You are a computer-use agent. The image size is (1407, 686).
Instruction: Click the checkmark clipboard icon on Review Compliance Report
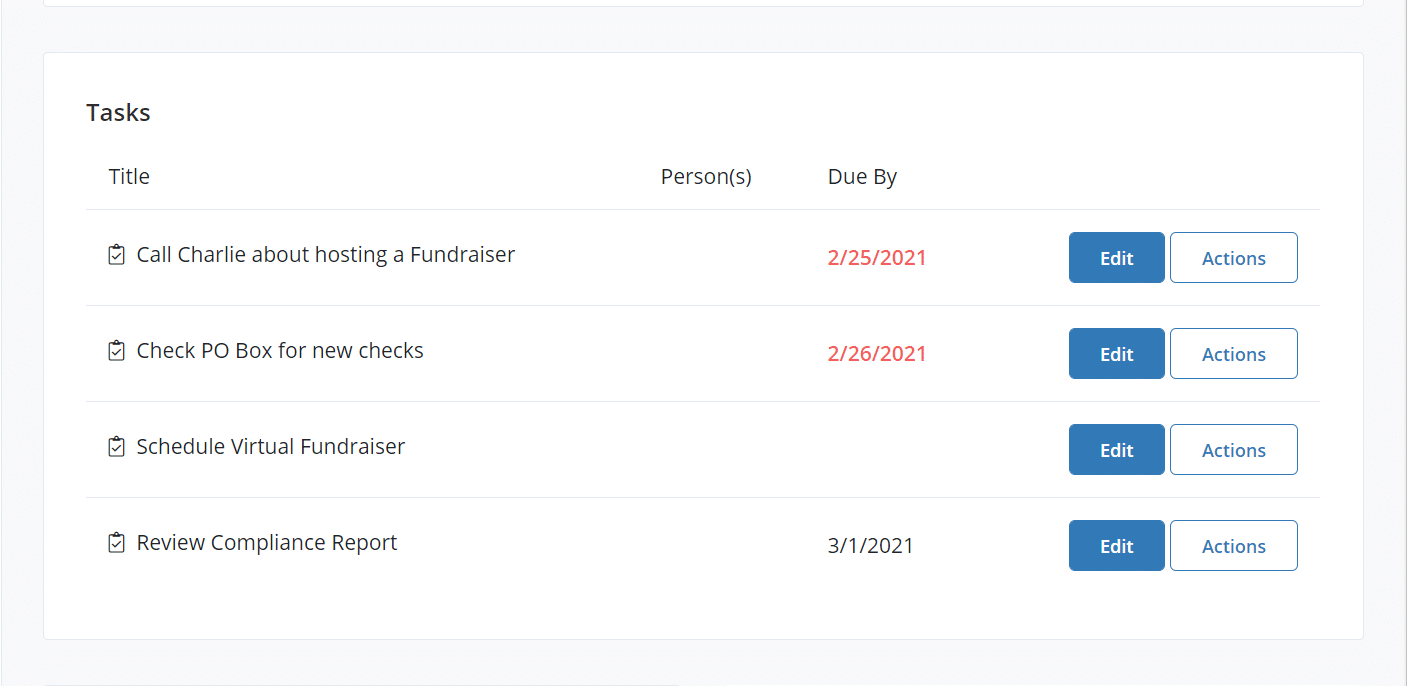[x=116, y=542]
